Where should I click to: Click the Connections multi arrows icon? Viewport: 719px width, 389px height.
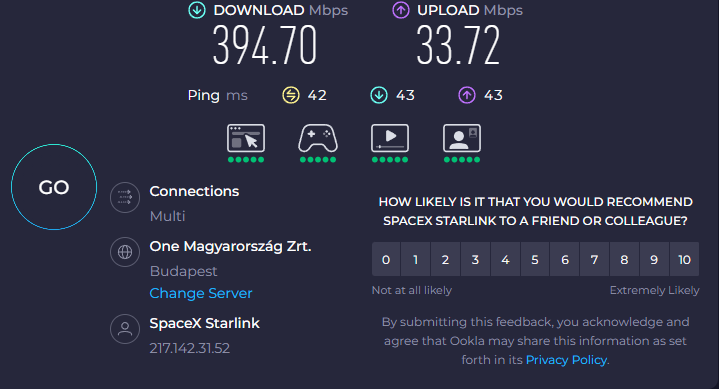click(x=125, y=198)
